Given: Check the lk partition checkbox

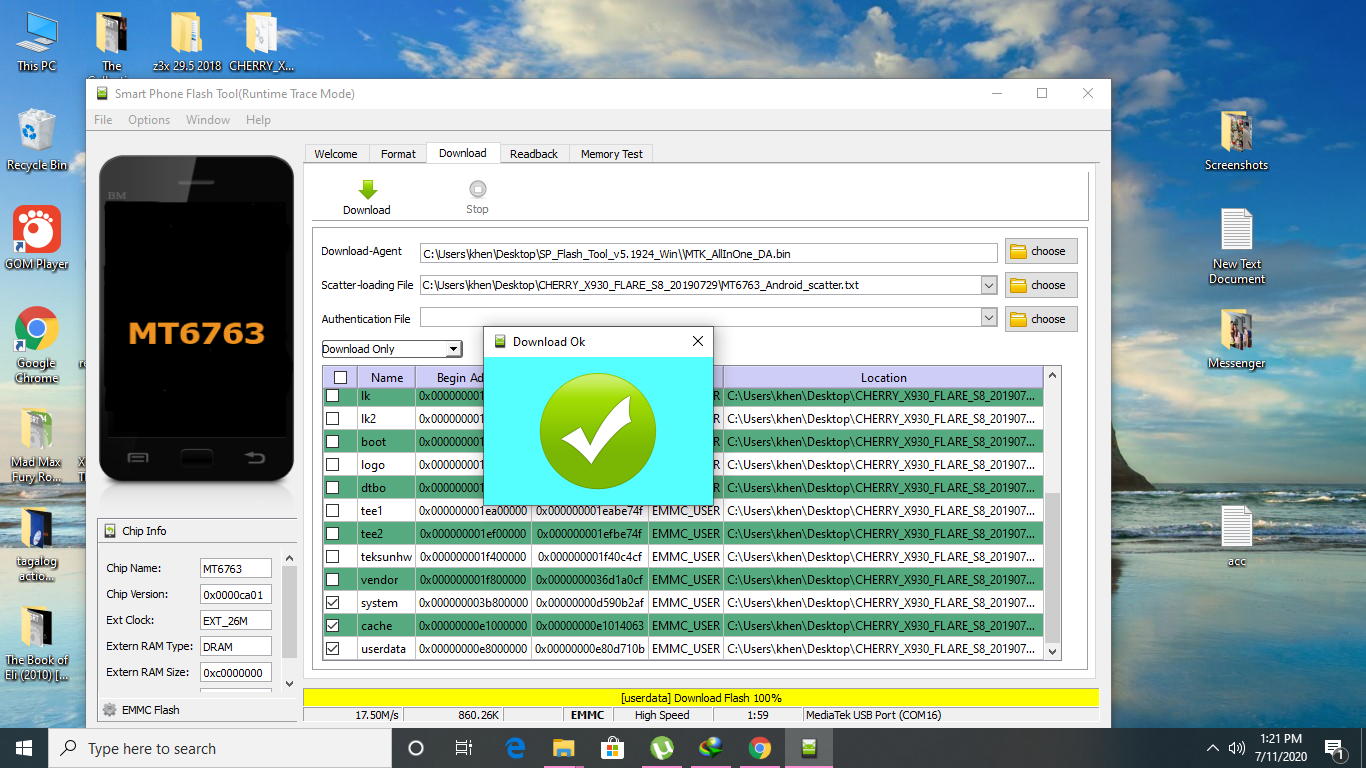Looking at the screenshot, I should [333, 396].
